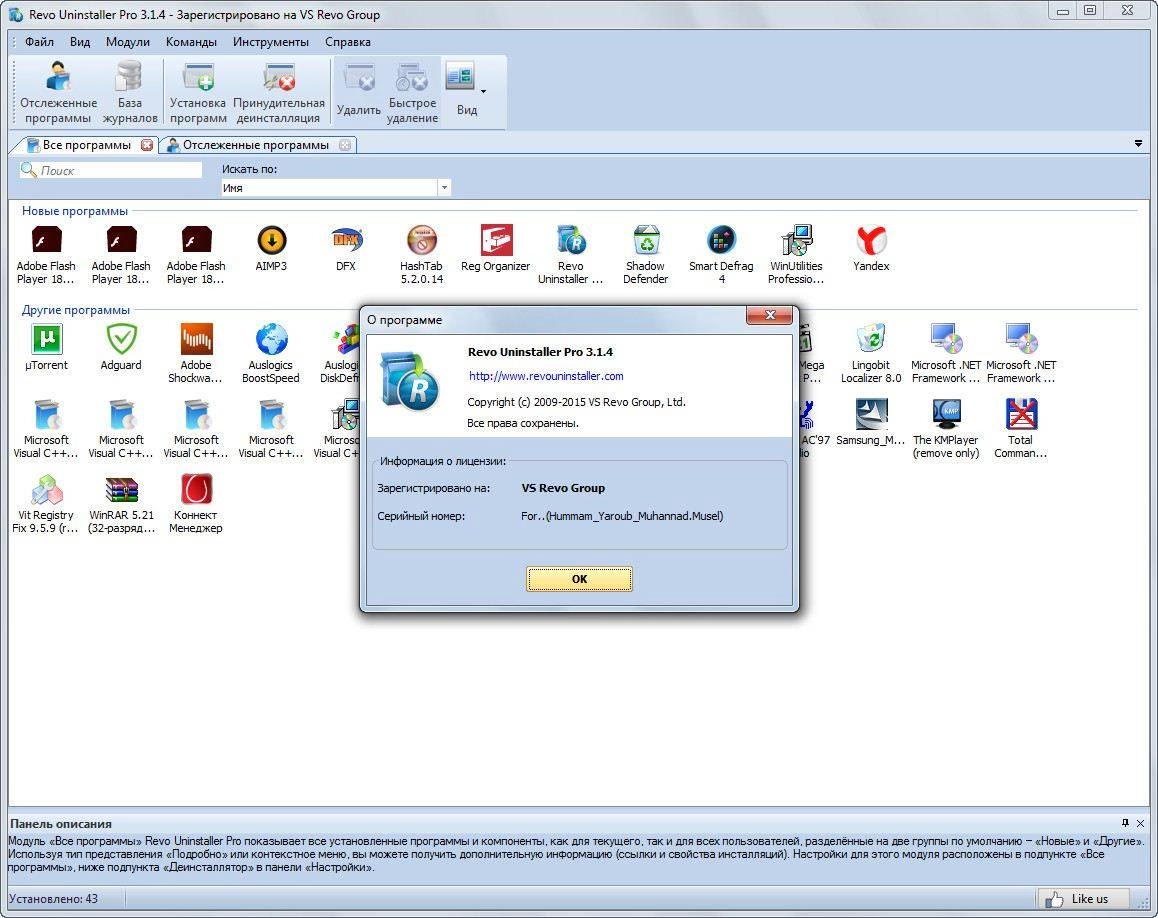The width and height of the screenshot is (1158, 918).
Task: Click VS Revo Group registration name
Action: (563, 488)
